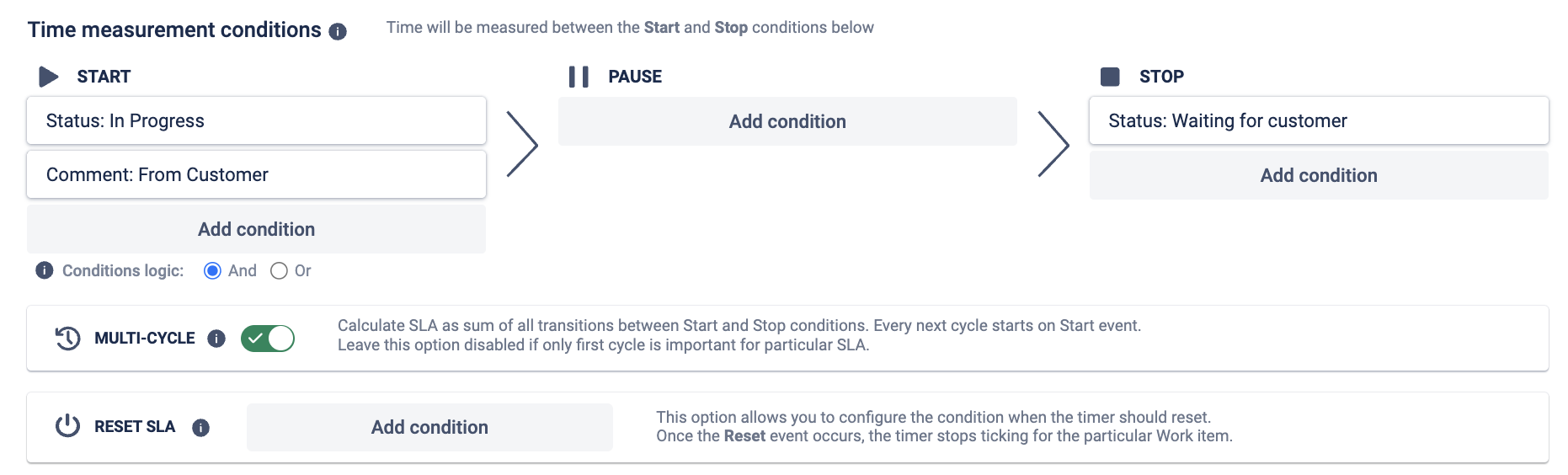Click the Multi-cycle history clock icon
Viewport: 1568px width, 475px height.
(67, 338)
